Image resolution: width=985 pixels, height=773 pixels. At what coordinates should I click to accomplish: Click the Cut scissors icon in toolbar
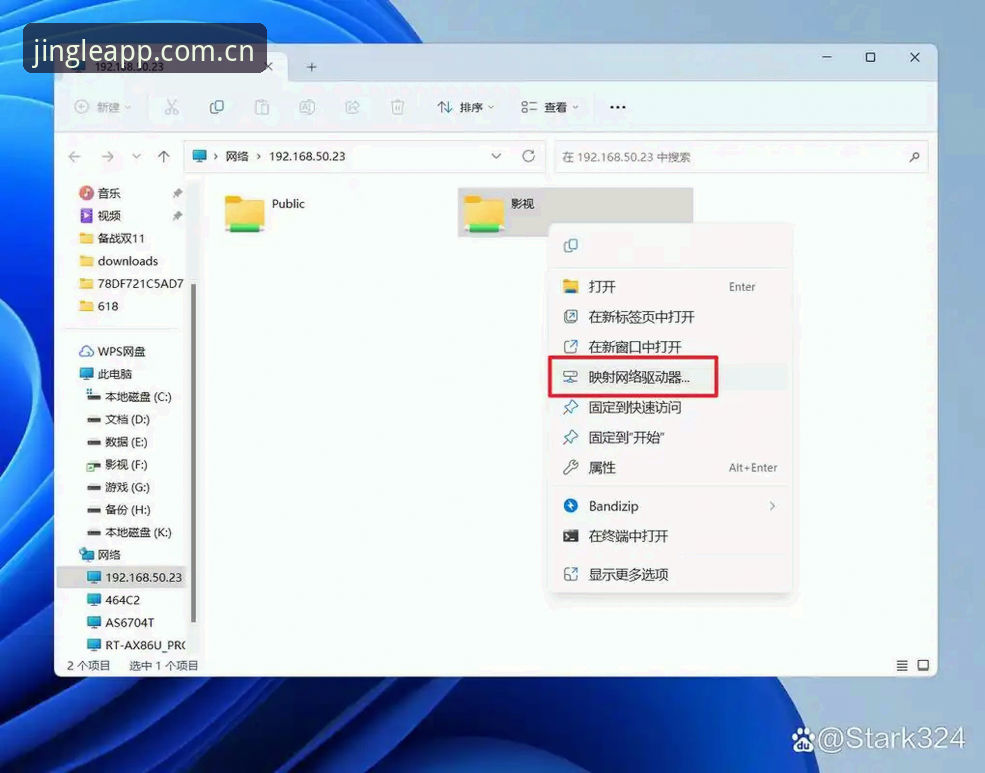(171, 107)
